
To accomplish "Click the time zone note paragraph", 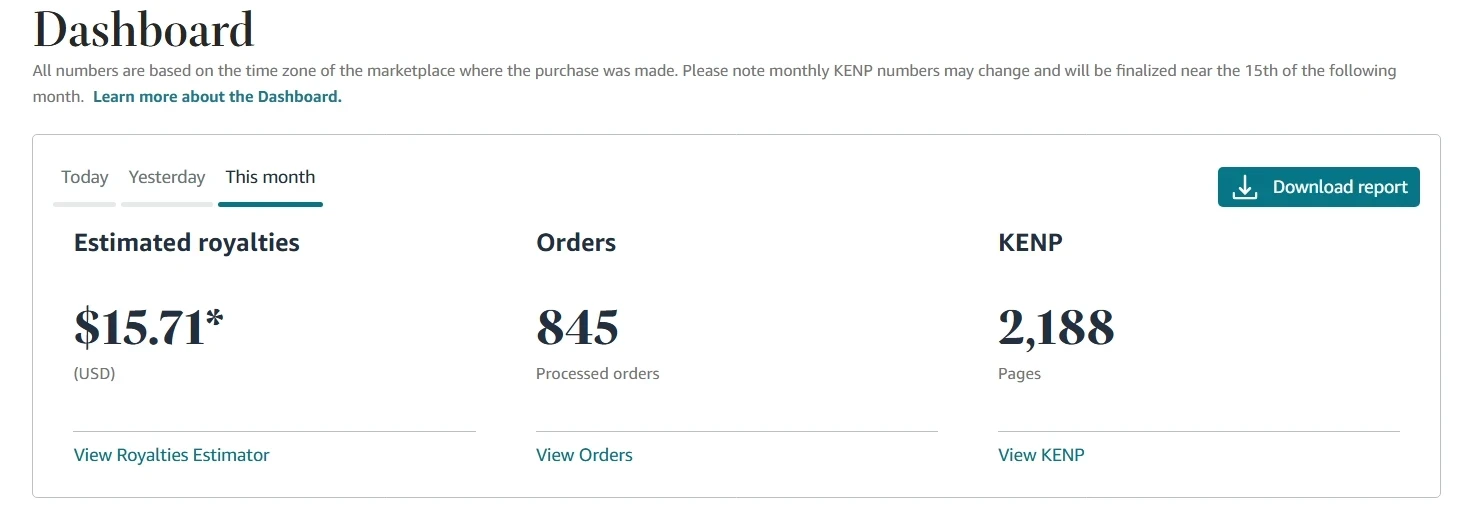I will point(700,72).
